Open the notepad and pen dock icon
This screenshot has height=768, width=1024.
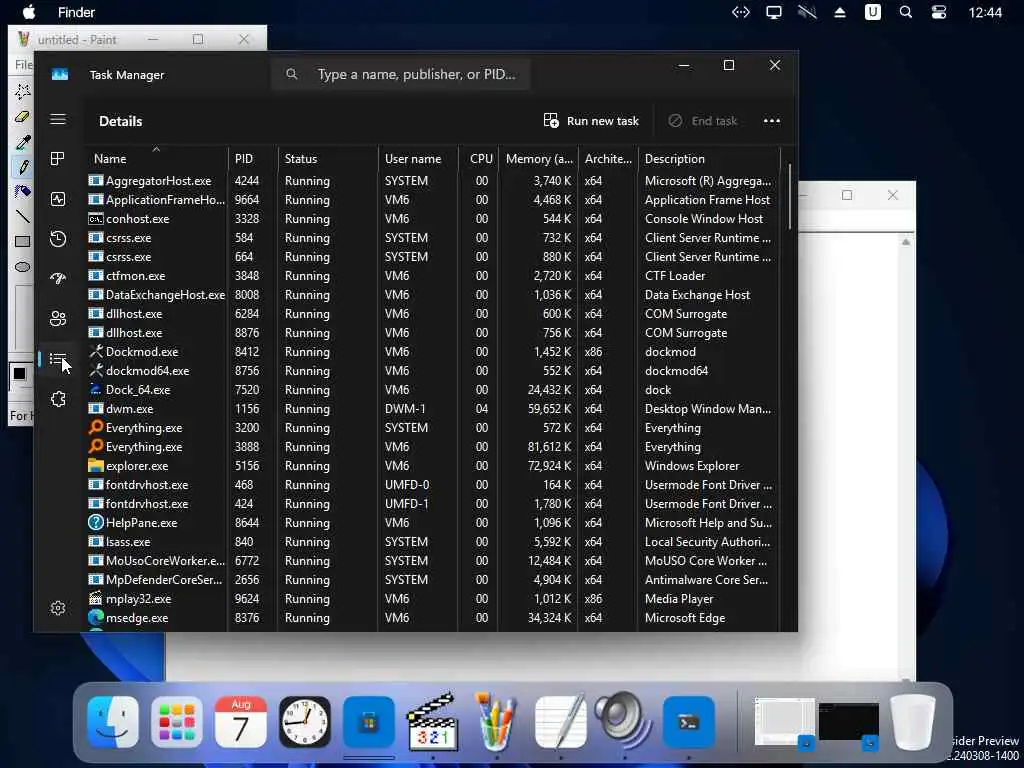coord(560,722)
